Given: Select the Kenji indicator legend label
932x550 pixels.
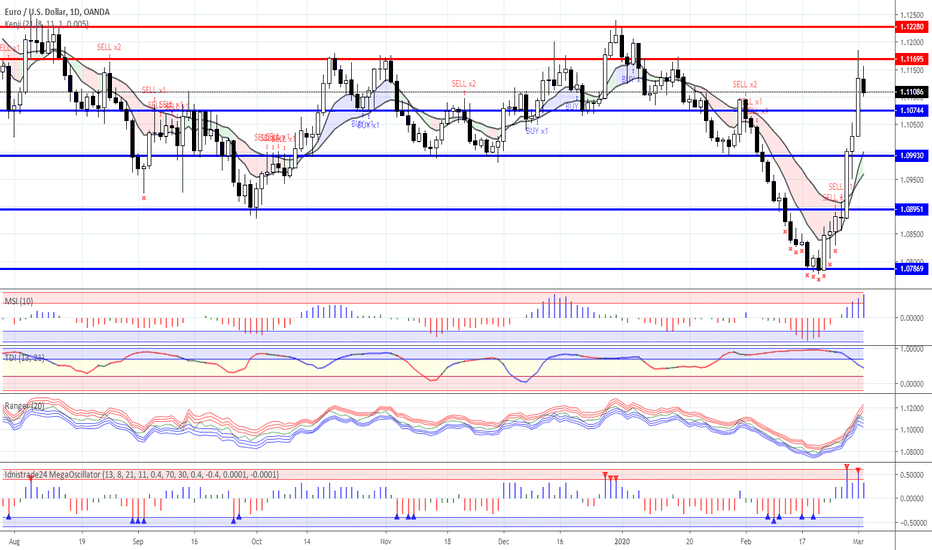Looking at the screenshot, I should [46, 24].
